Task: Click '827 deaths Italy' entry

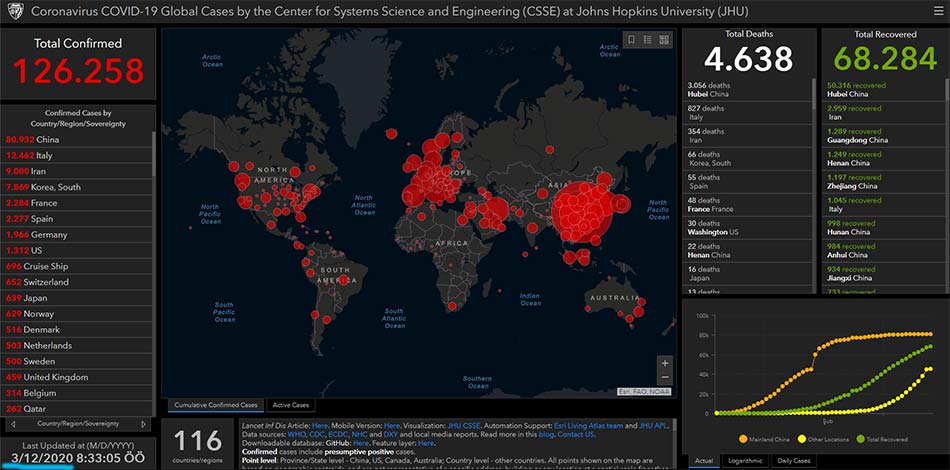Action: coord(748,113)
